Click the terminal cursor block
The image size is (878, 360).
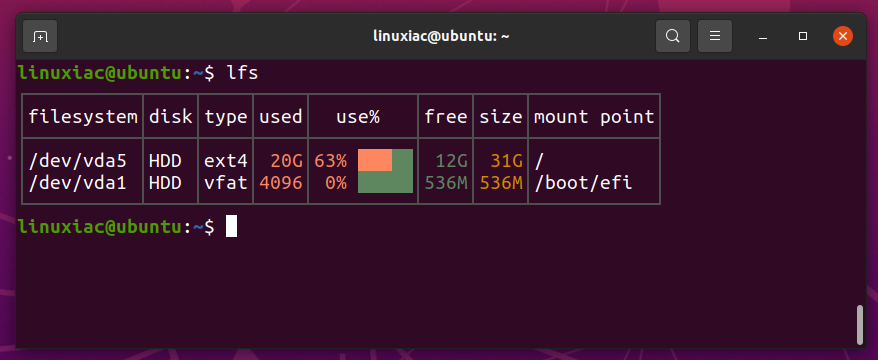click(231, 226)
